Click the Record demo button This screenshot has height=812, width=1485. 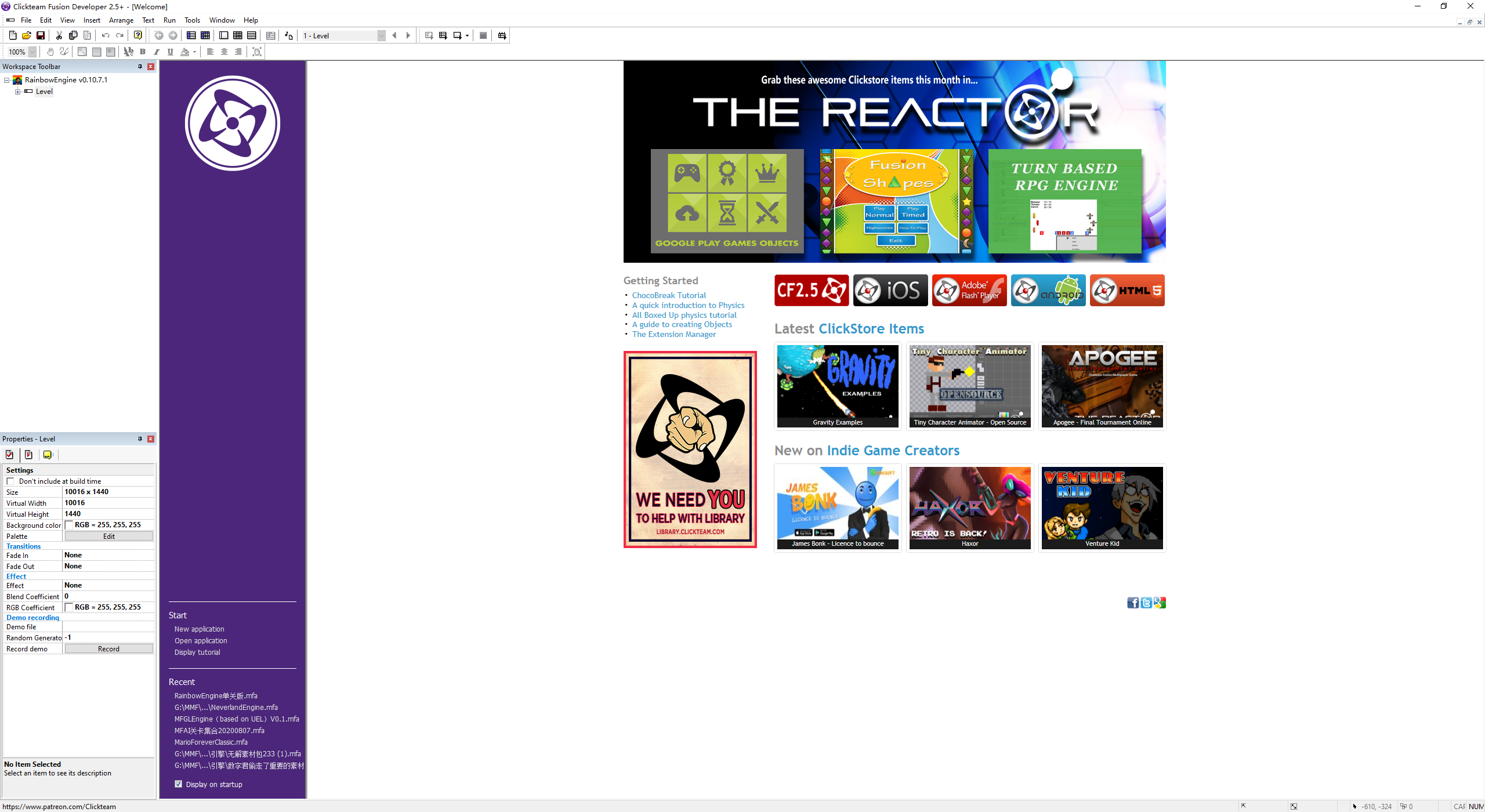pos(108,648)
